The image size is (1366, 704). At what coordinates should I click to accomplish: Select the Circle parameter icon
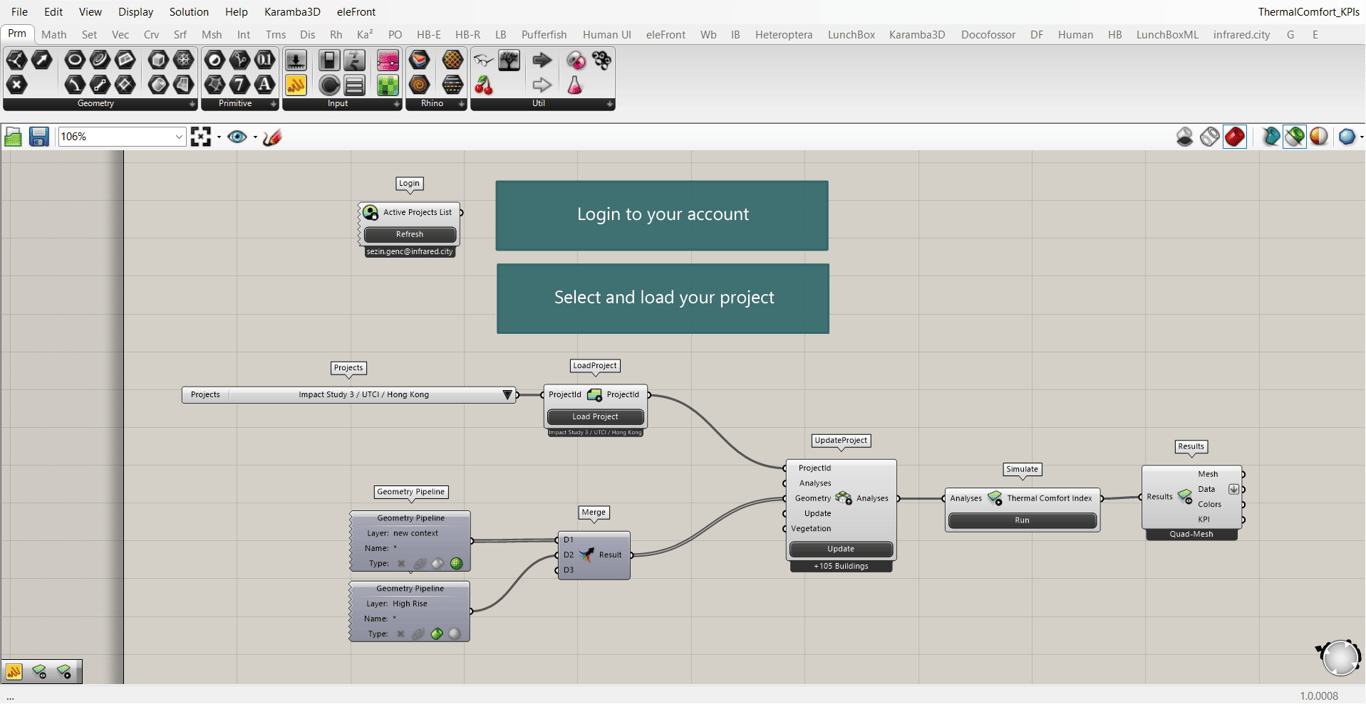click(x=75, y=60)
